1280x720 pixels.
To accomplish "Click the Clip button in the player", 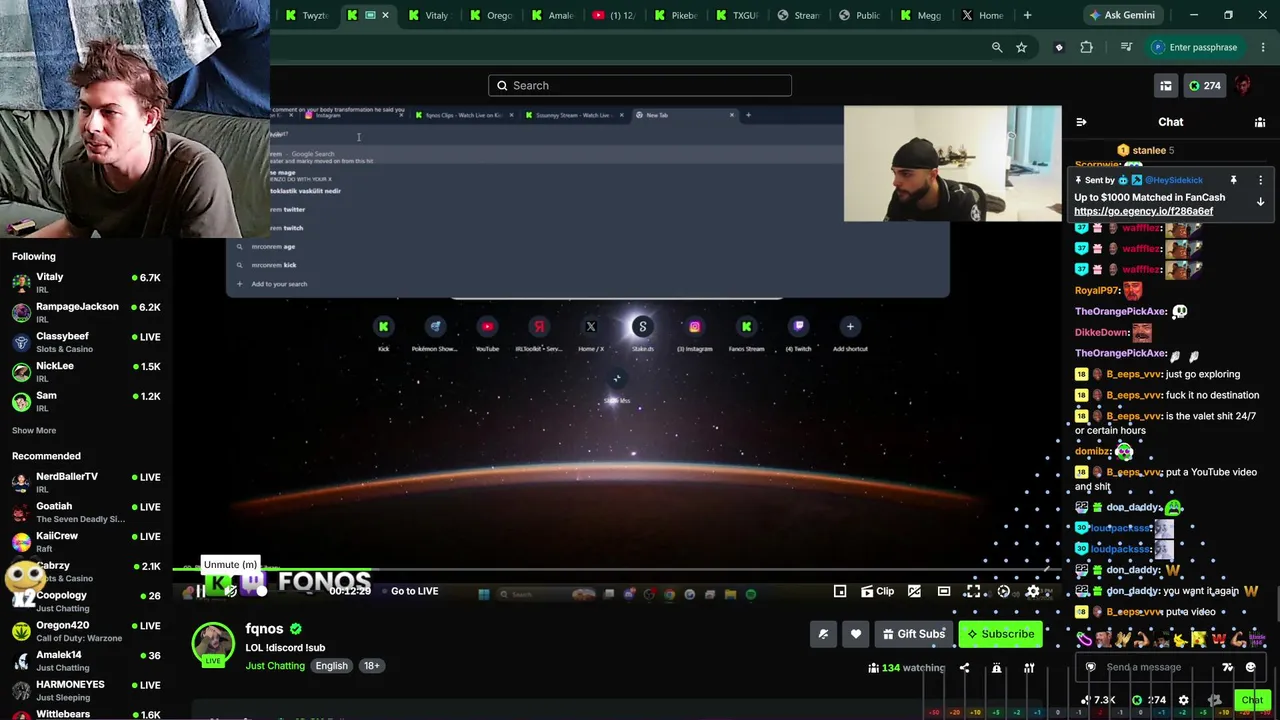I will coord(877,591).
